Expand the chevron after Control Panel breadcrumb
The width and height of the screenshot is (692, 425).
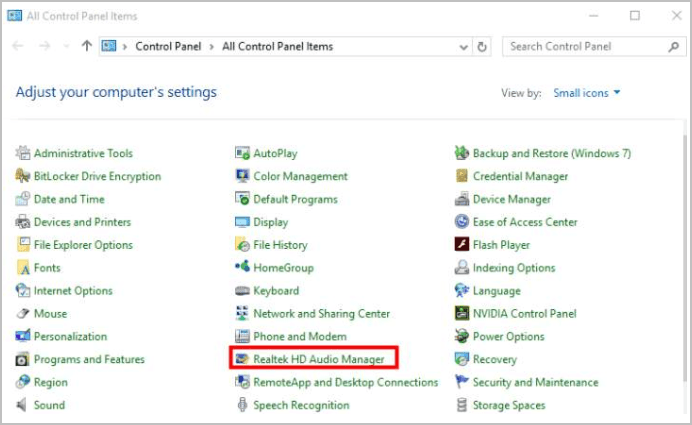(x=212, y=46)
